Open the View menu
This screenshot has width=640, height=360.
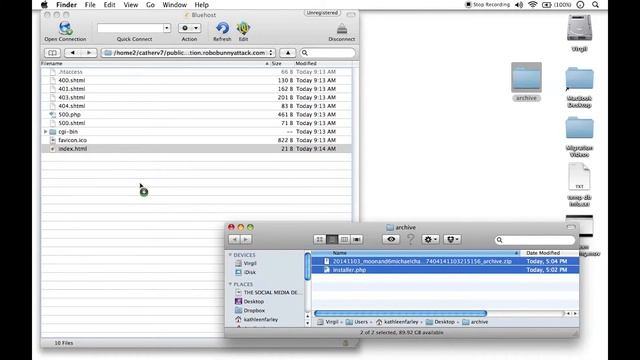[131, 5]
